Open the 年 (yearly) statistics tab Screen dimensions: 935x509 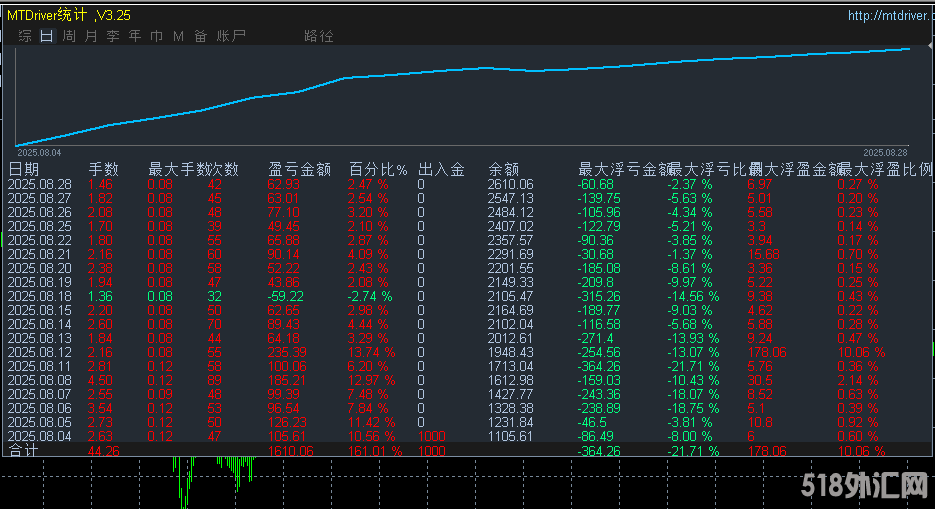(135, 36)
